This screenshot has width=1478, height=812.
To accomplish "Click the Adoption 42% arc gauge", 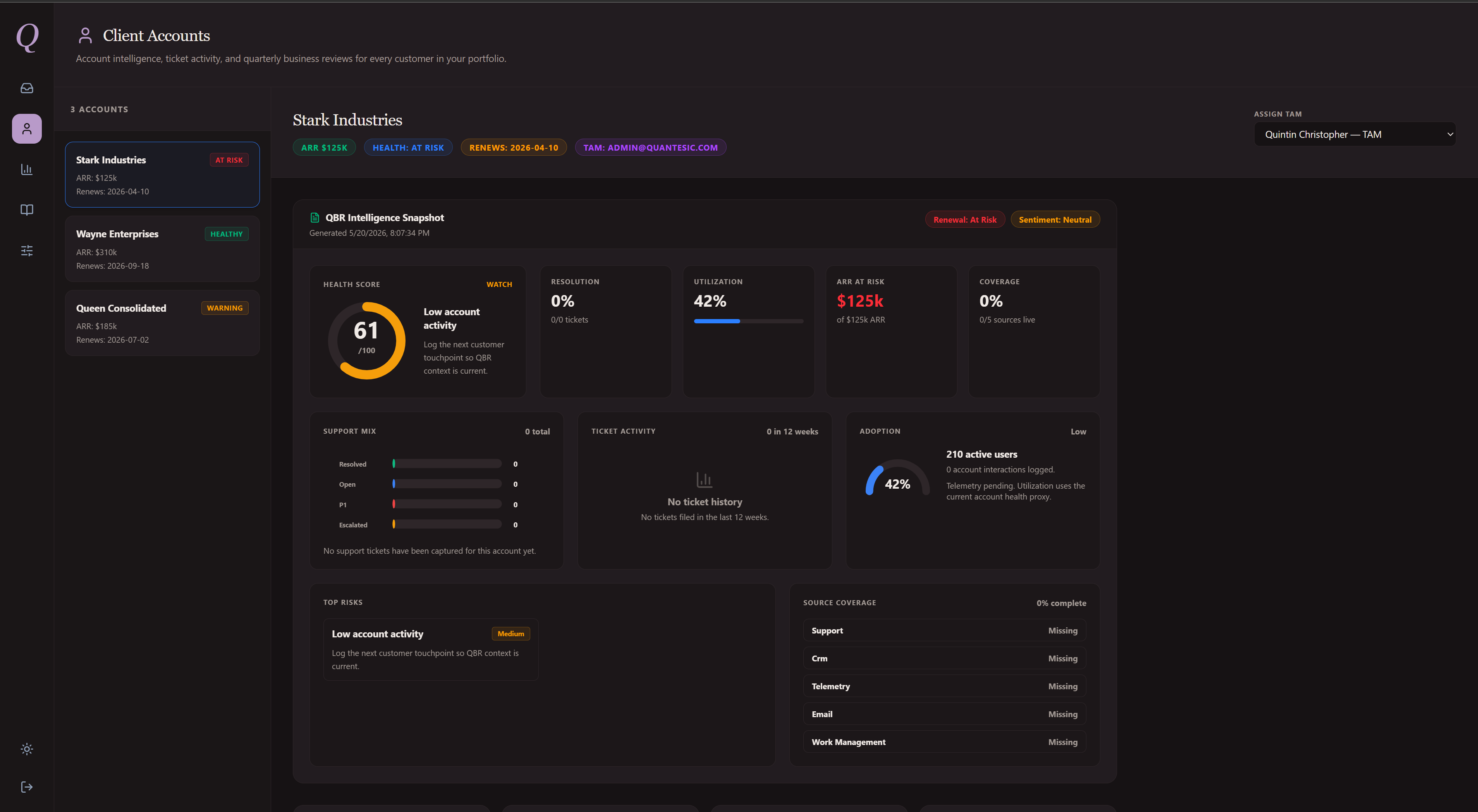I will 897,478.
